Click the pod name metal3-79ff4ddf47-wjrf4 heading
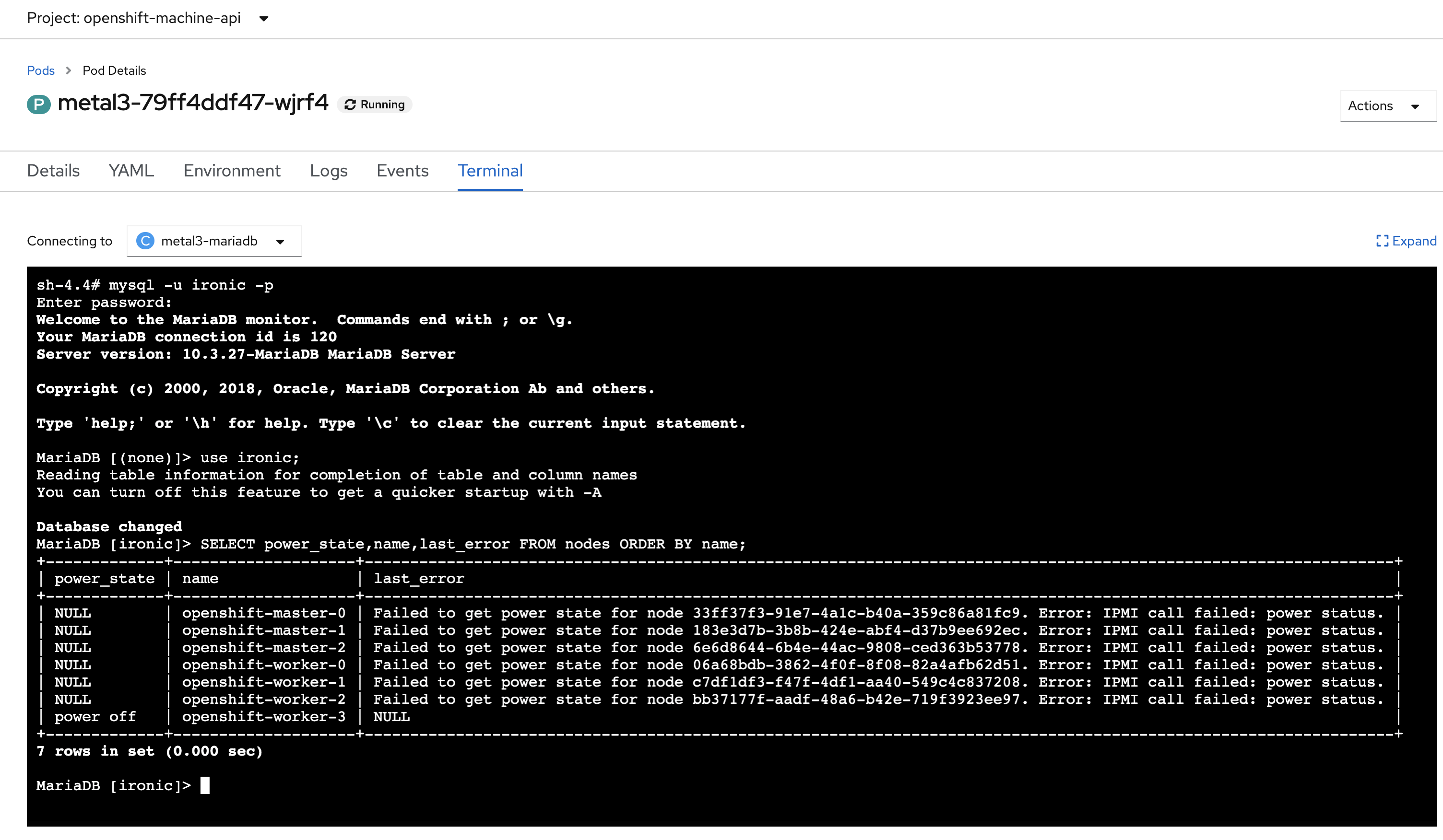This screenshot has height=840, width=1443. tap(193, 103)
